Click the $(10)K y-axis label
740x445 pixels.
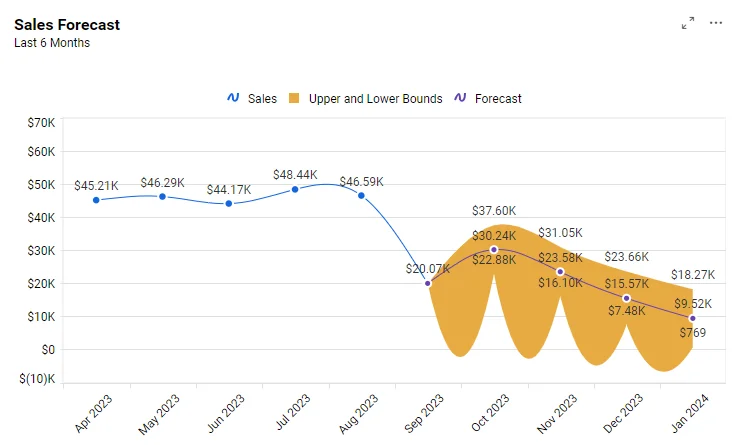pos(37,379)
